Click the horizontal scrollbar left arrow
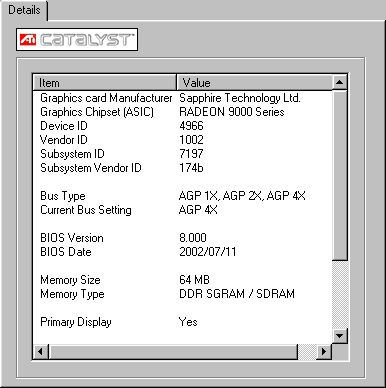Screen dimensions: 386x388 point(41,351)
